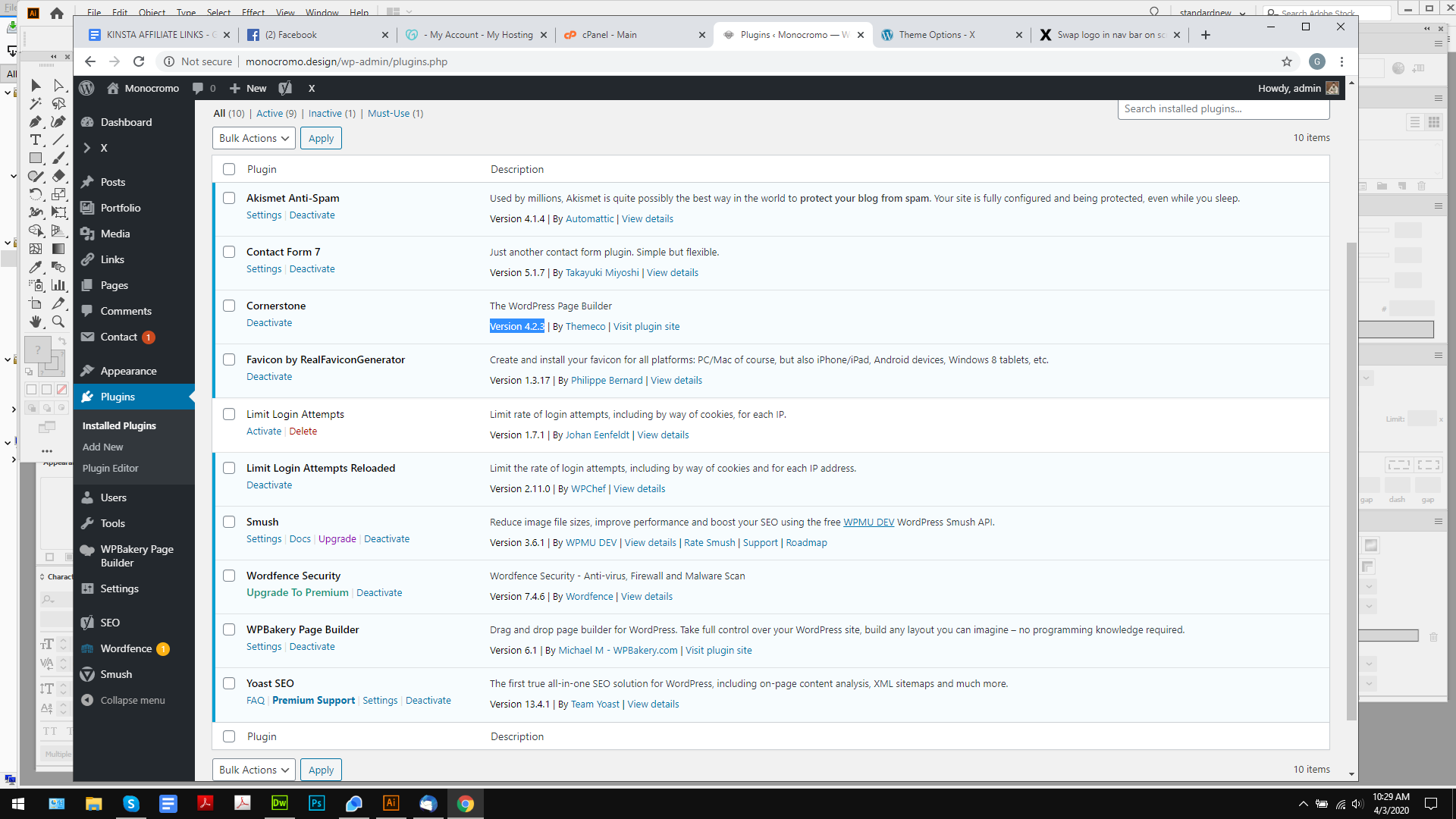Click Add New under Plugins
This screenshot has height=819, width=1456.
[103, 447]
